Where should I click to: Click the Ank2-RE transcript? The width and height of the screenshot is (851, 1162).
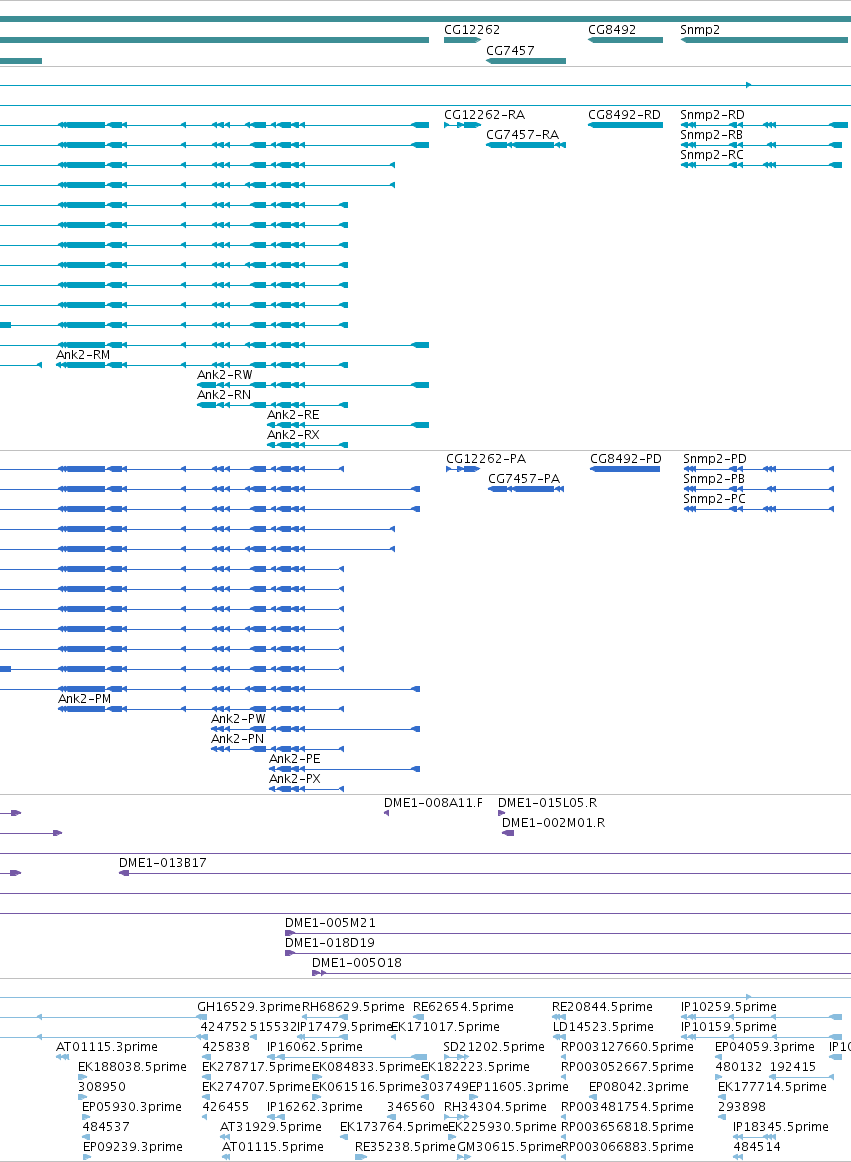[348, 425]
